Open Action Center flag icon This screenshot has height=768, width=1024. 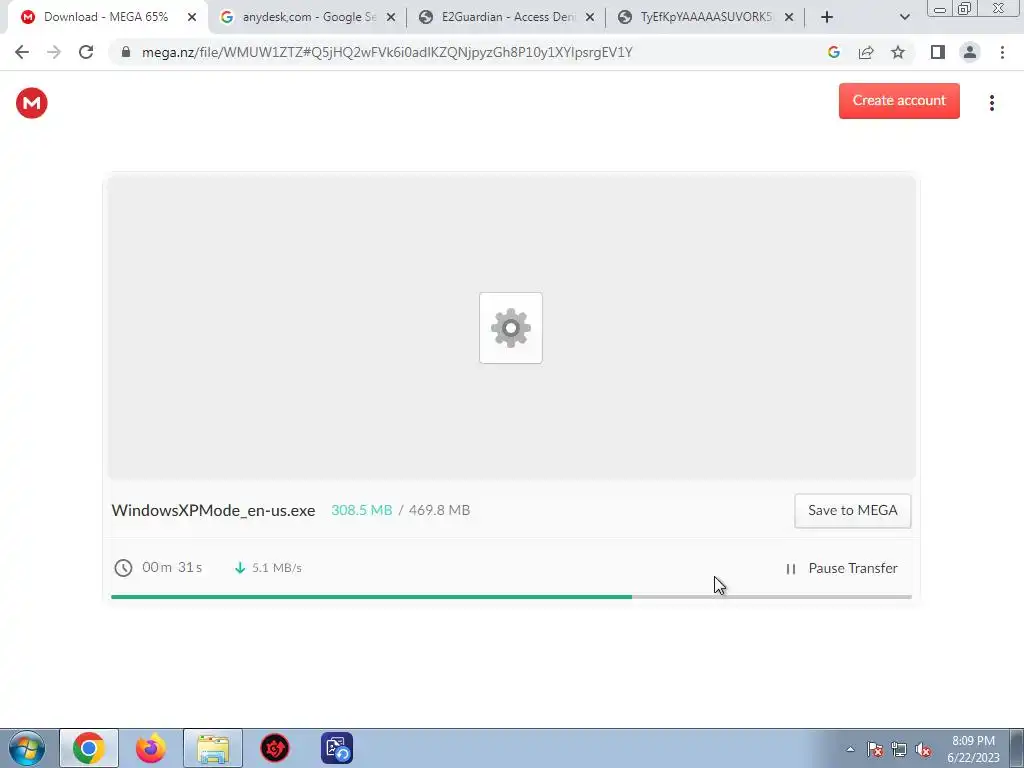(x=875, y=749)
